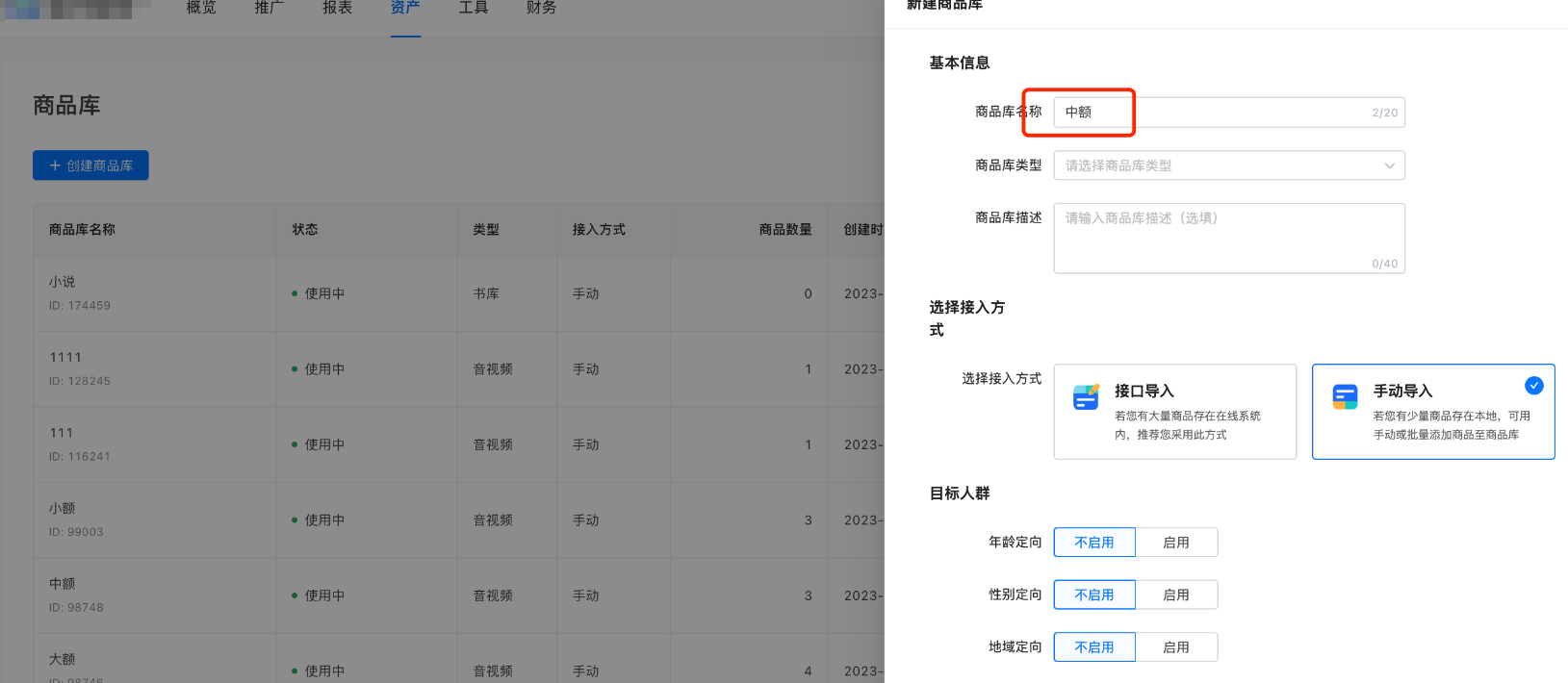Set 年龄定向 to 不启用

[1094, 543]
